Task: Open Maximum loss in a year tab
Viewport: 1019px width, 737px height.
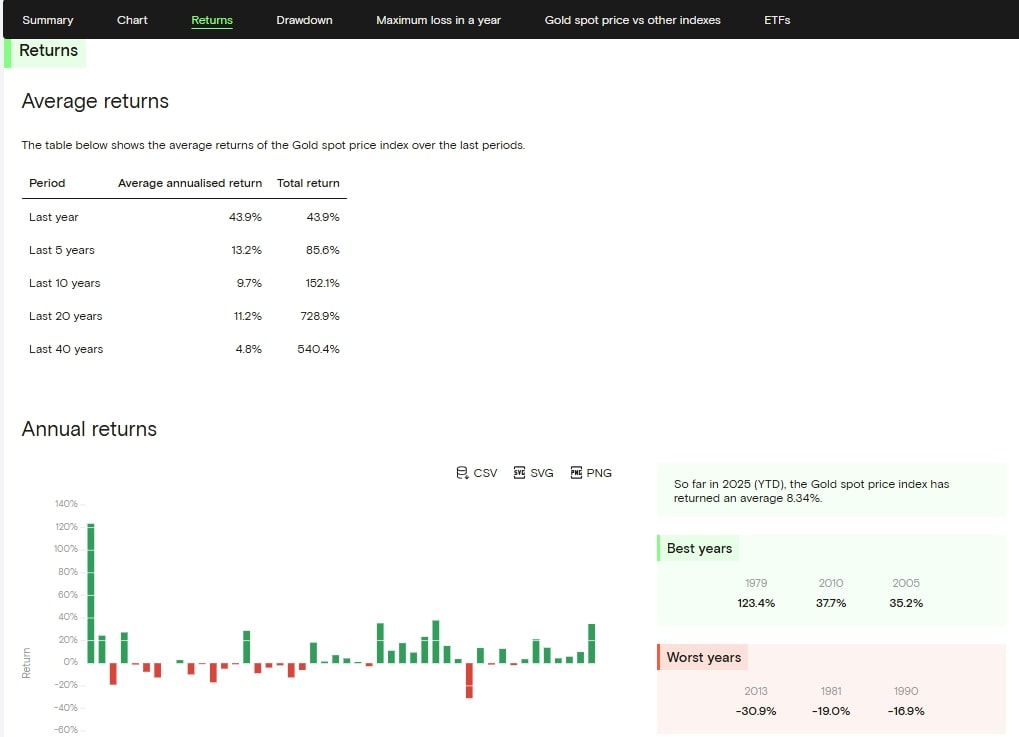Action: click(x=438, y=20)
